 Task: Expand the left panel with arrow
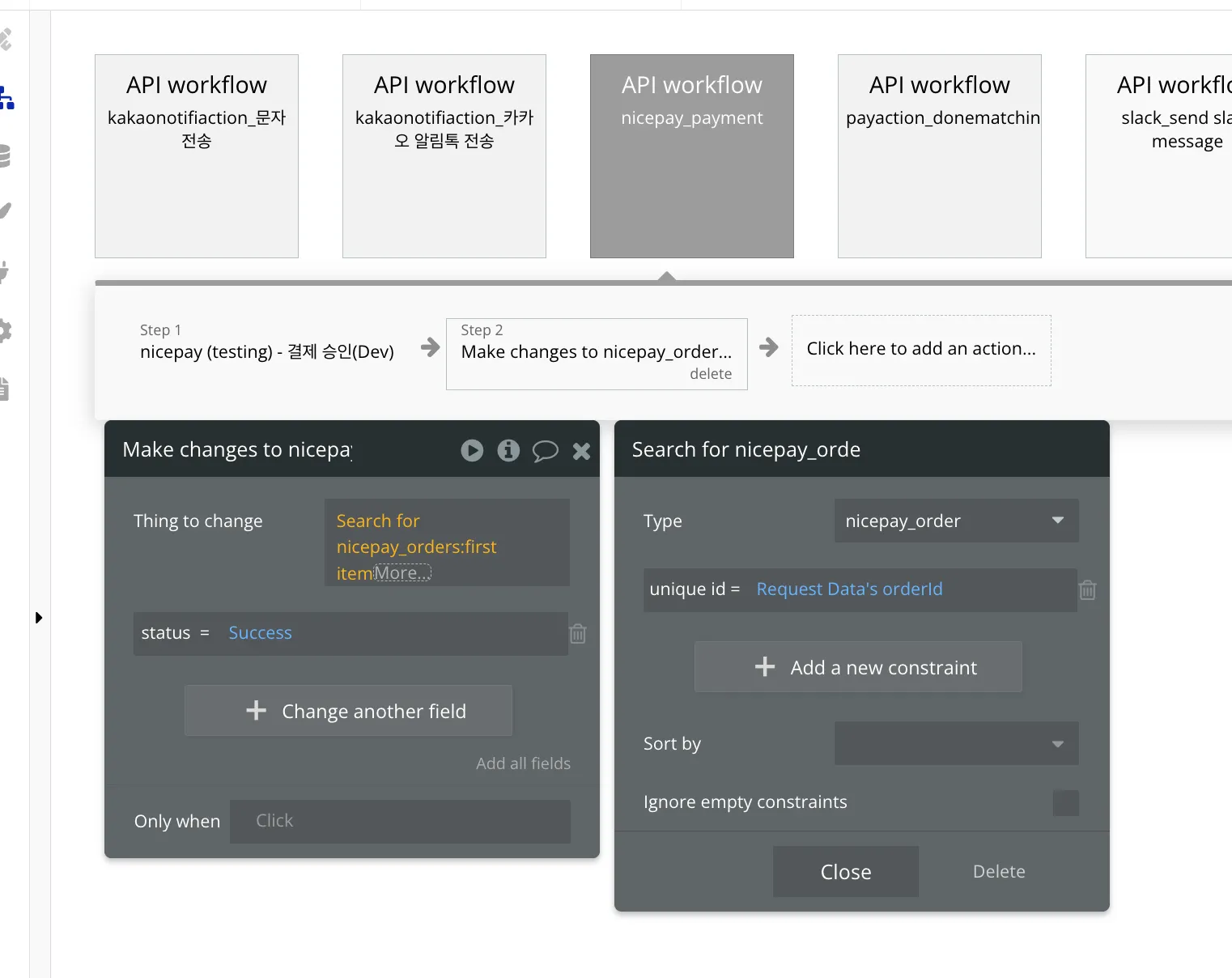(39, 618)
